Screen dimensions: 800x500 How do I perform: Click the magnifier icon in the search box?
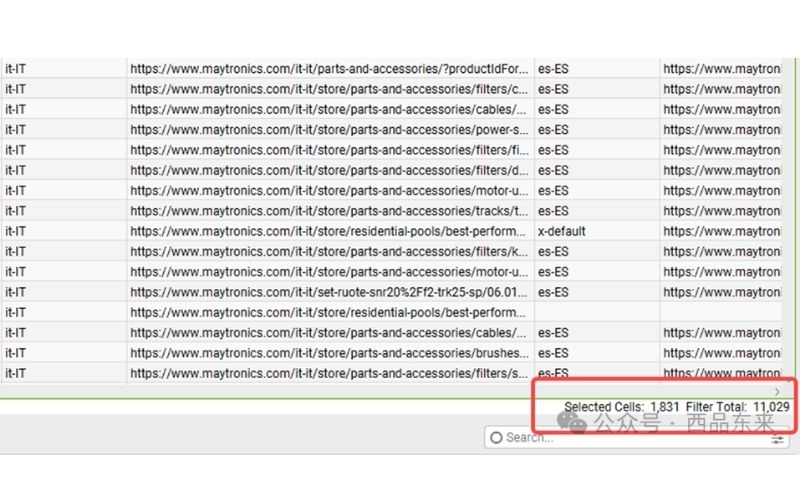(x=496, y=438)
